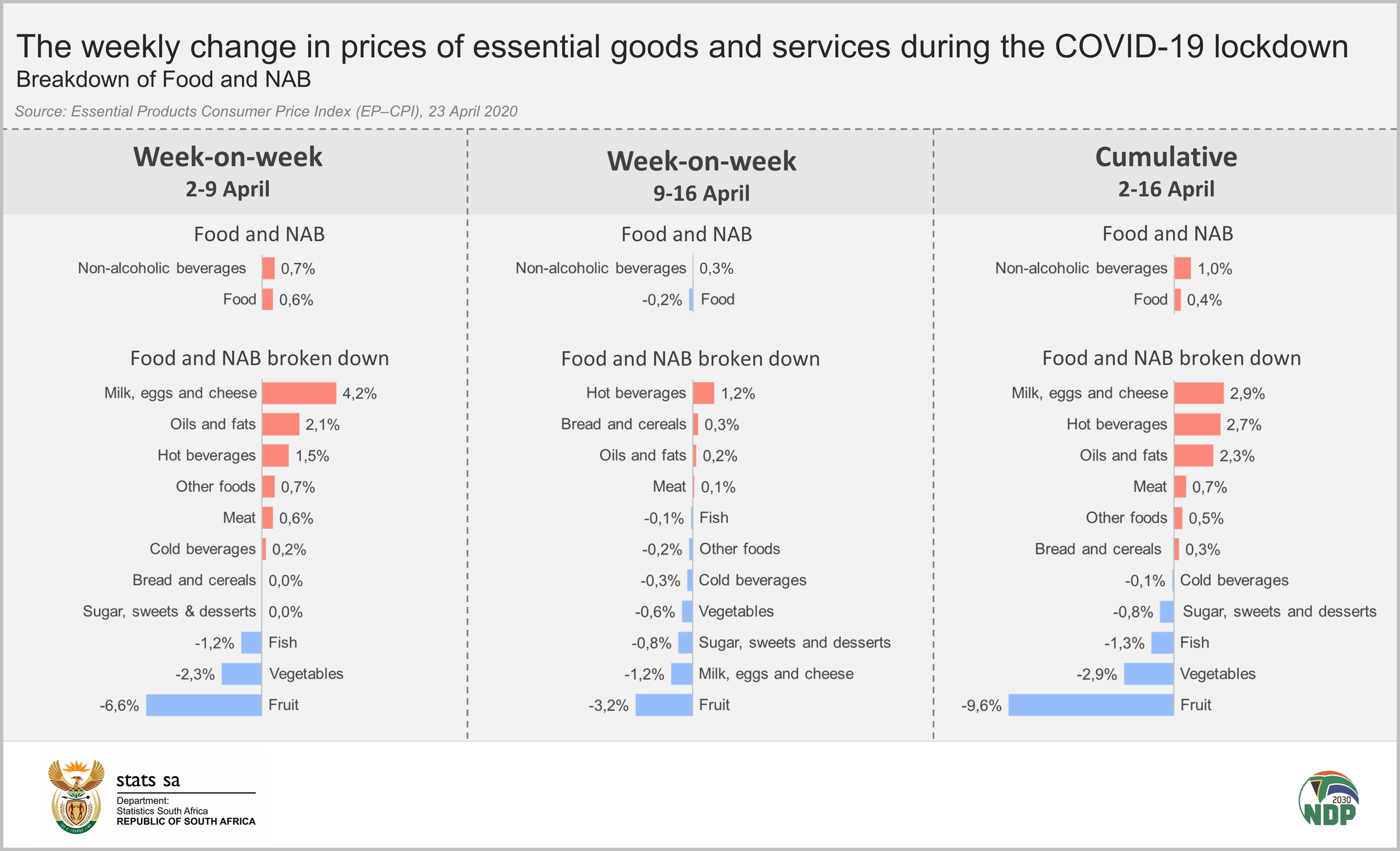The image size is (1400, 851).
Task: Click the source line citing EP–CPI
Action: pyautogui.click(x=266, y=111)
